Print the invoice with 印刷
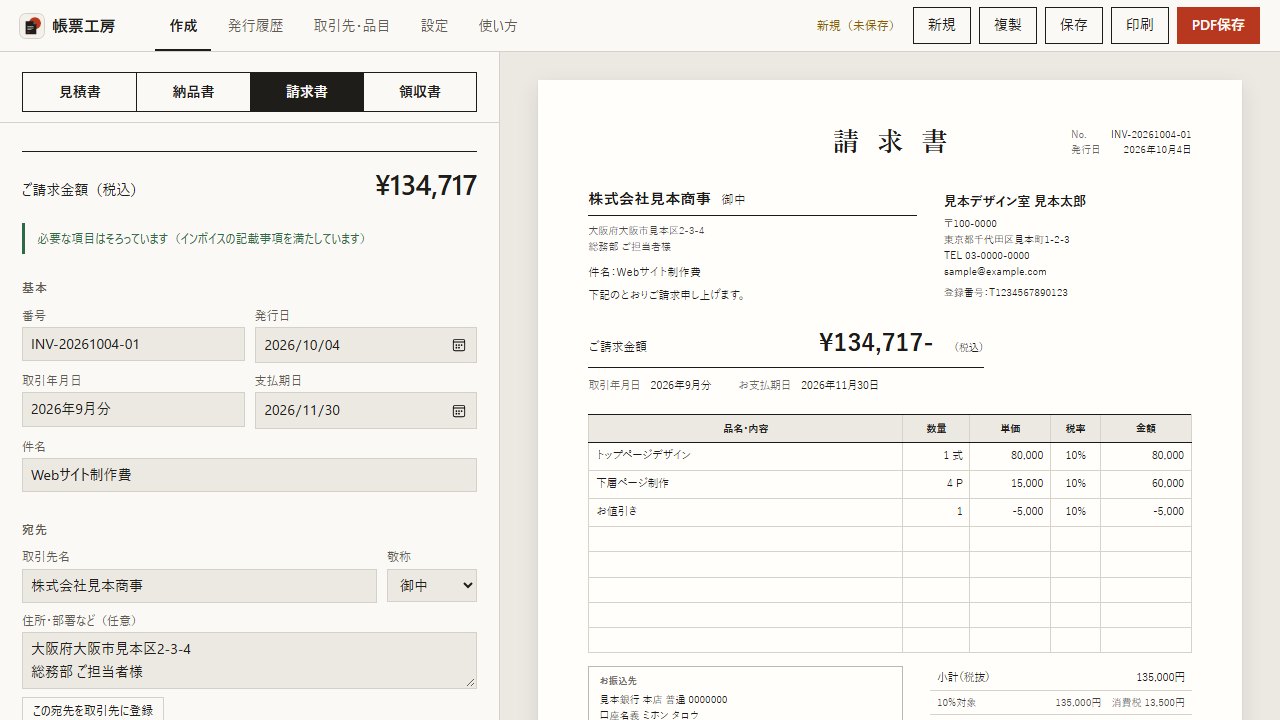 click(1140, 26)
